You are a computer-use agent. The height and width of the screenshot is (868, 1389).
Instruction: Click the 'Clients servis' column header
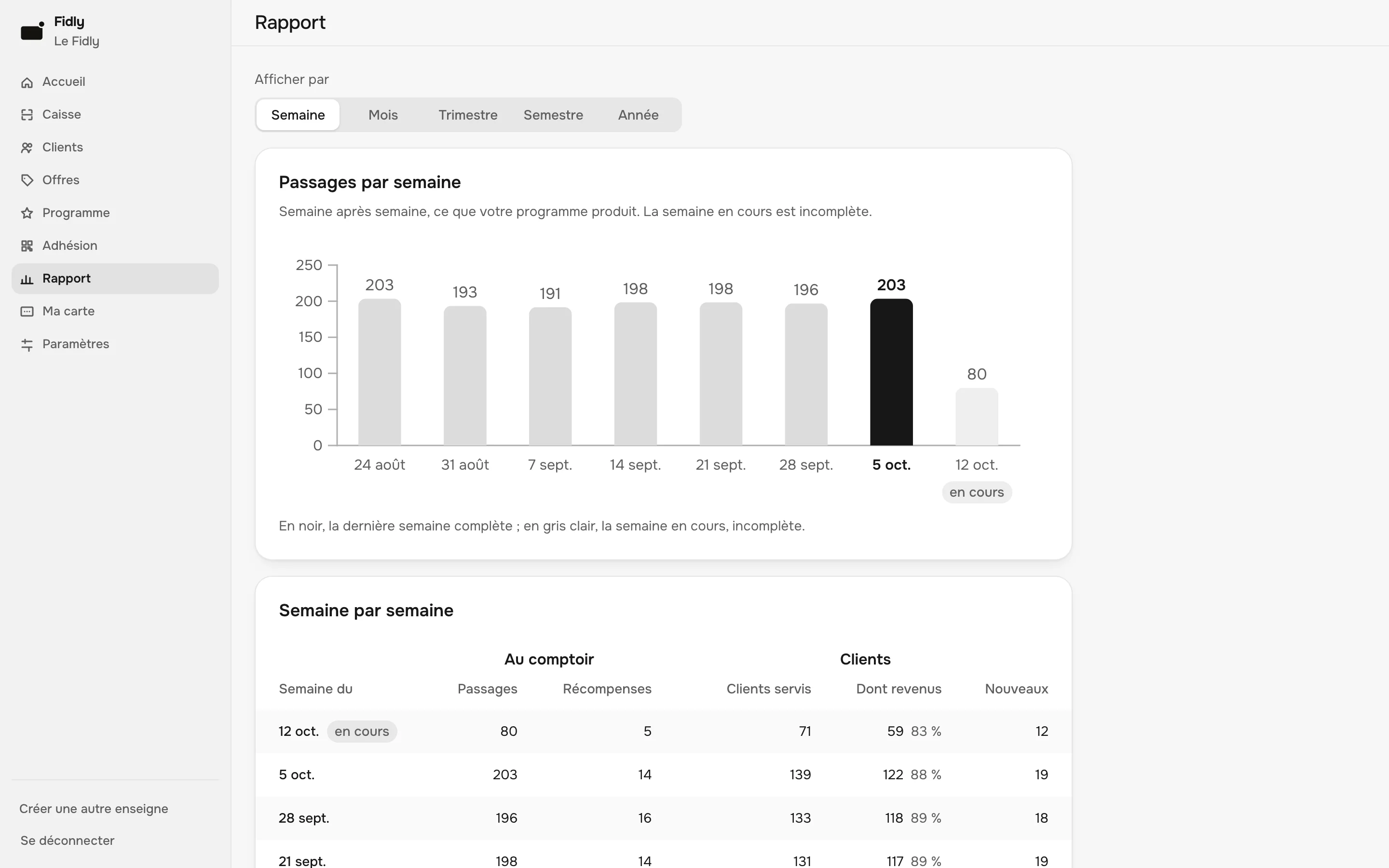pyautogui.click(x=769, y=689)
